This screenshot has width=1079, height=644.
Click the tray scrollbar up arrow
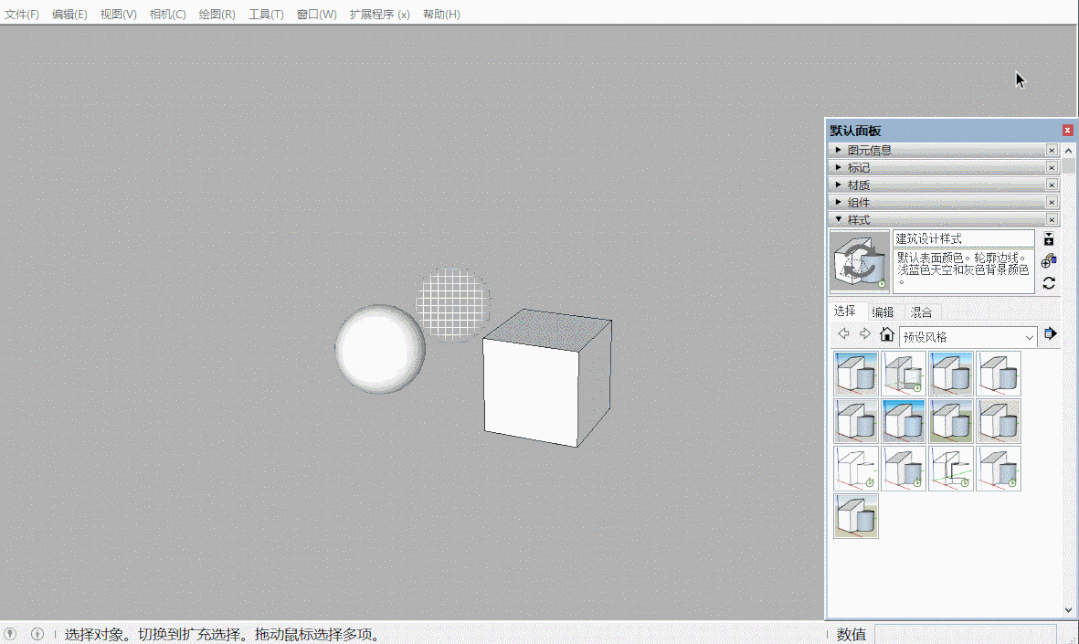pyautogui.click(x=1068, y=150)
